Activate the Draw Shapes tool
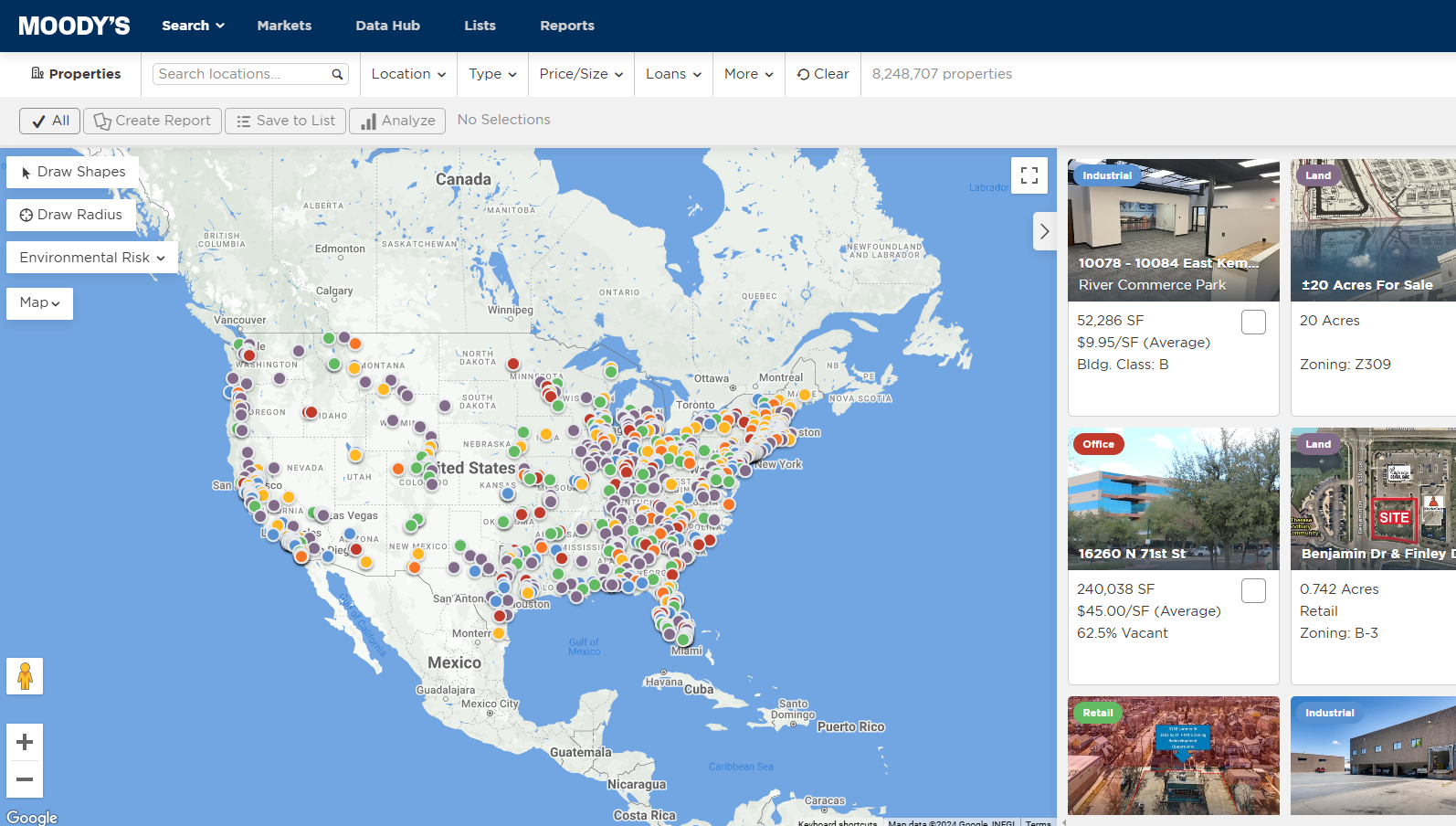The width and height of the screenshot is (1456, 826). pyautogui.click(x=73, y=172)
